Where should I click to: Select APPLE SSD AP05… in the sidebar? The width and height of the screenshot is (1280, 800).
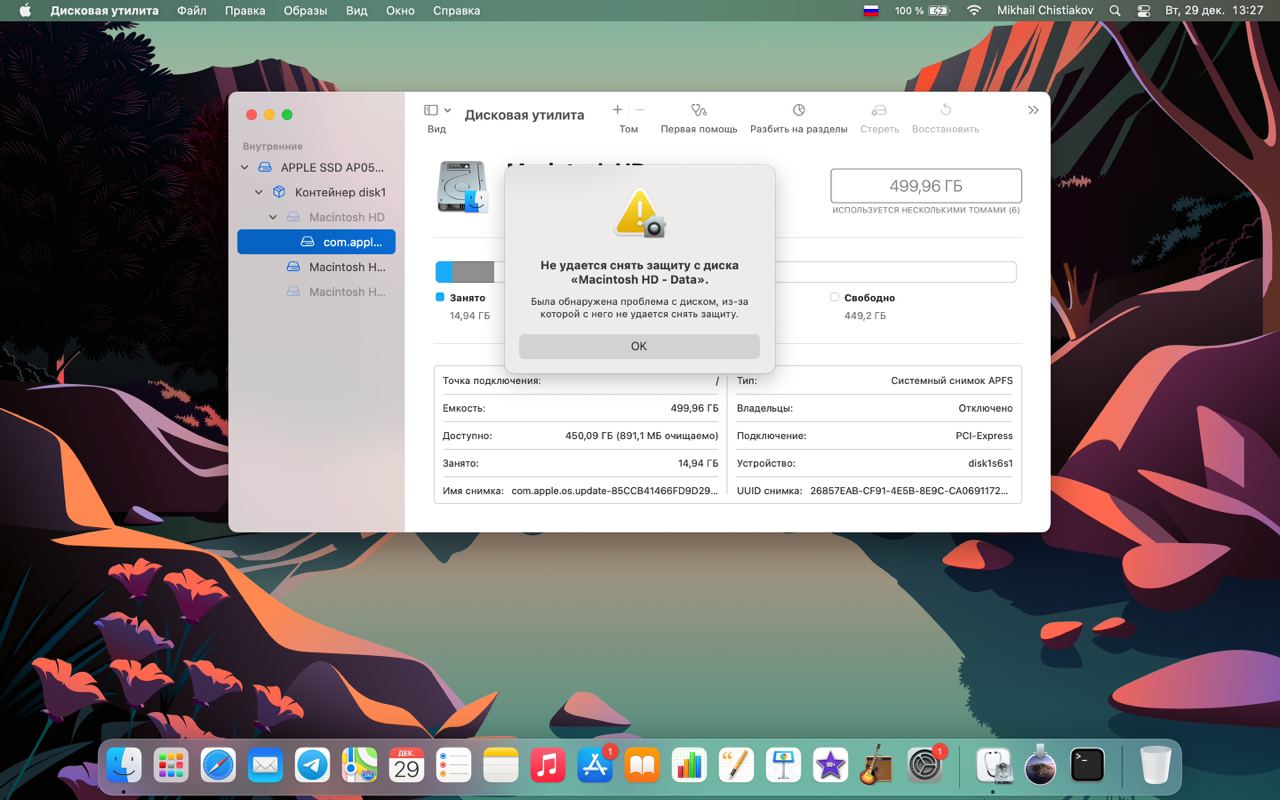[x=316, y=168]
